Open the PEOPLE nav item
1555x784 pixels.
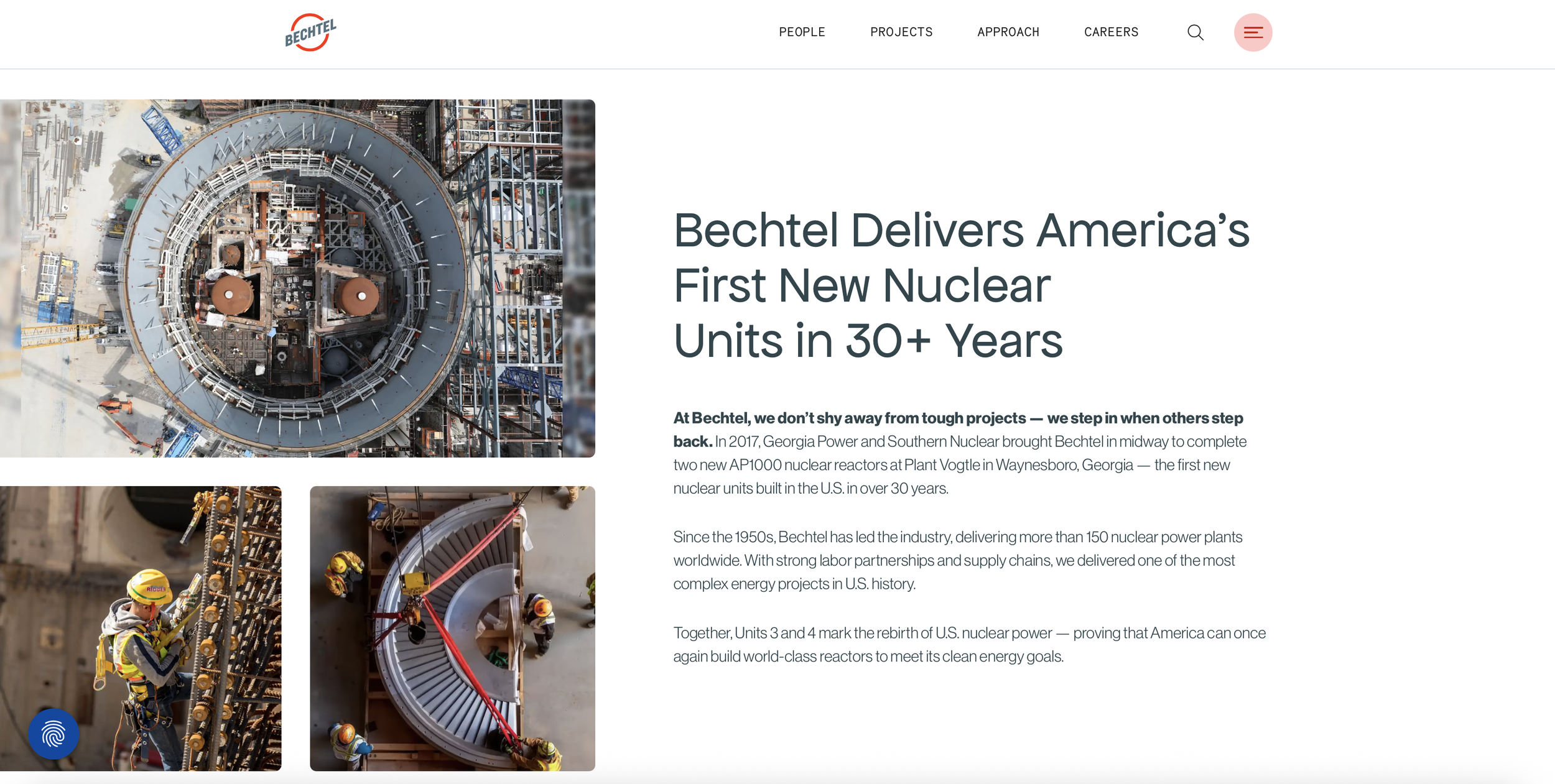802,32
